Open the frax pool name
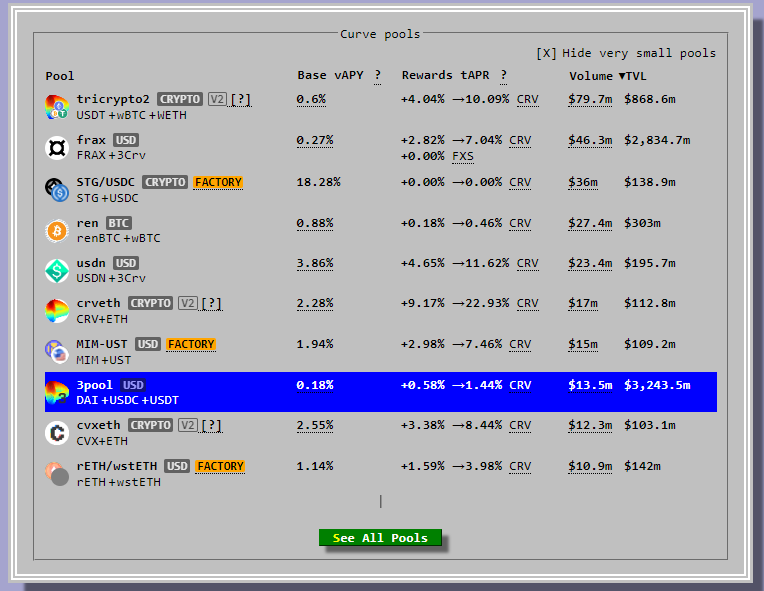 click(x=91, y=140)
